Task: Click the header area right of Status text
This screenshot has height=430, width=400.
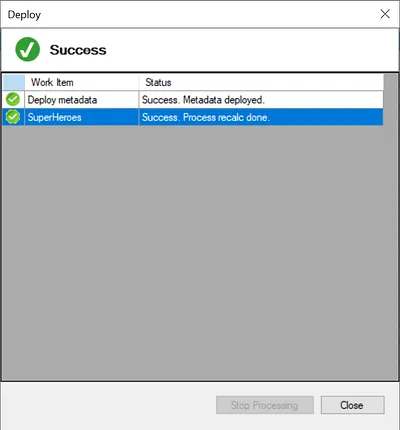Action: pos(277,82)
